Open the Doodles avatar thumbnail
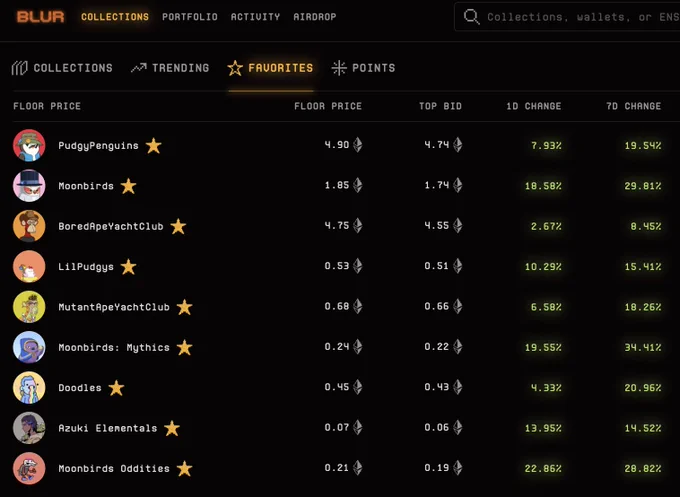The image size is (680, 497). (29, 387)
